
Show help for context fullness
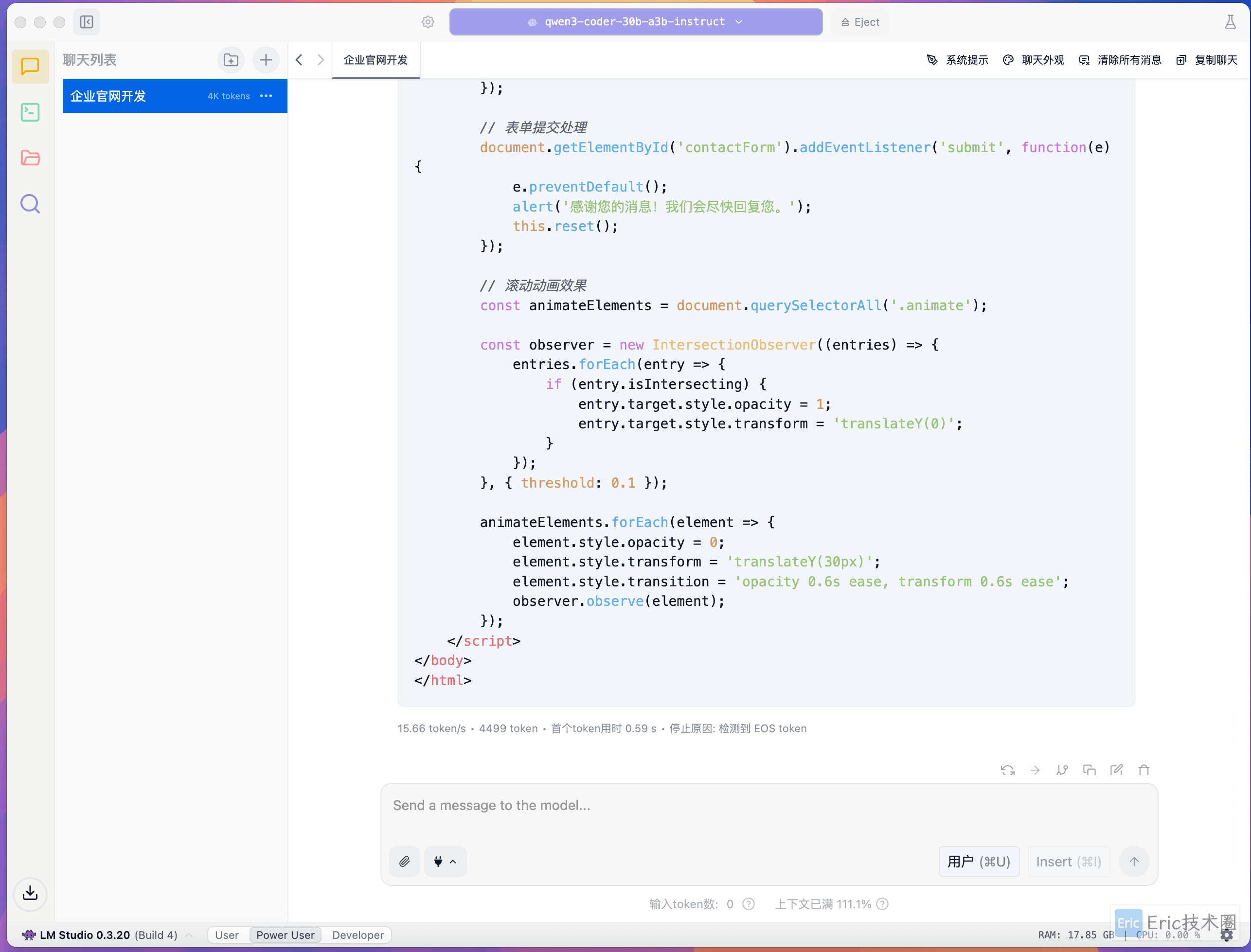(x=882, y=904)
